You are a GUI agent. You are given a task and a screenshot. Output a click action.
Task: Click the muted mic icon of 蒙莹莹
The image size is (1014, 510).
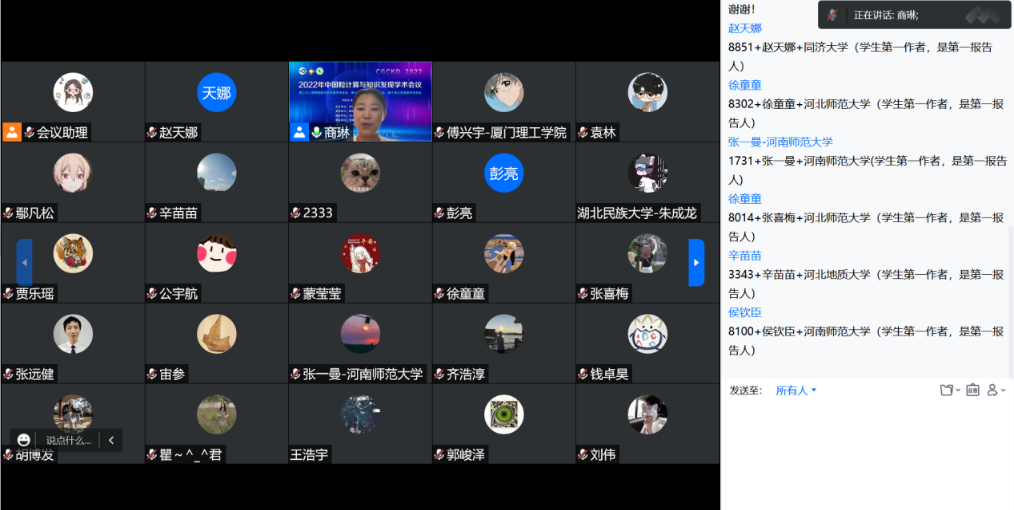click(x=296, y=293)
